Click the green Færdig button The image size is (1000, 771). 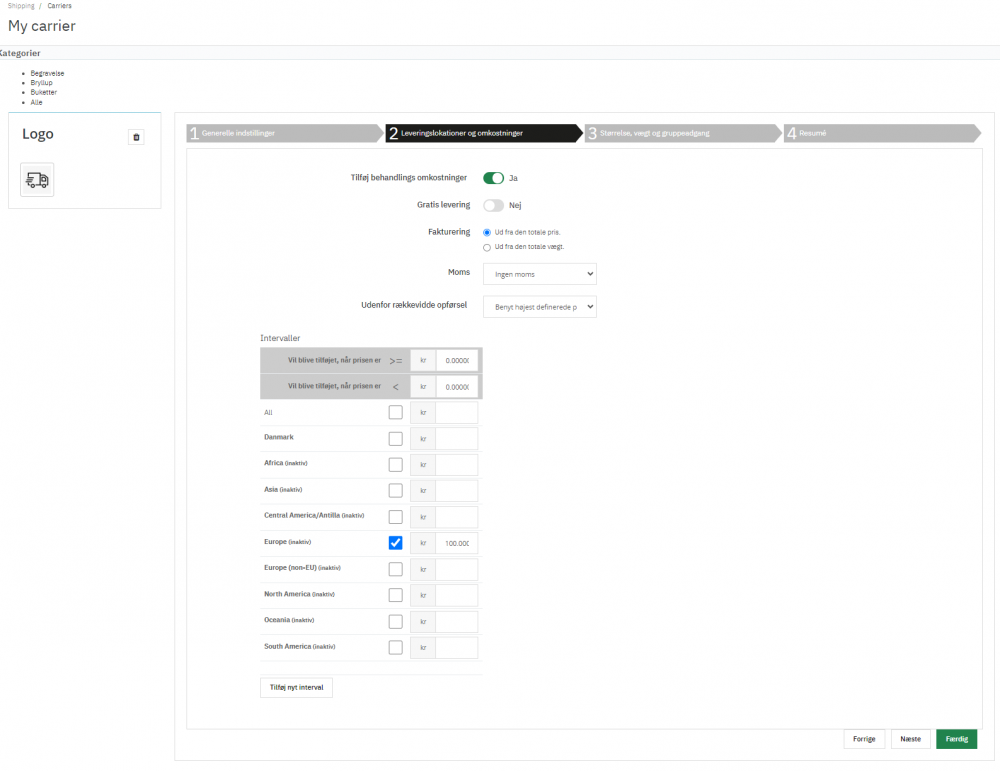(957, 739)
